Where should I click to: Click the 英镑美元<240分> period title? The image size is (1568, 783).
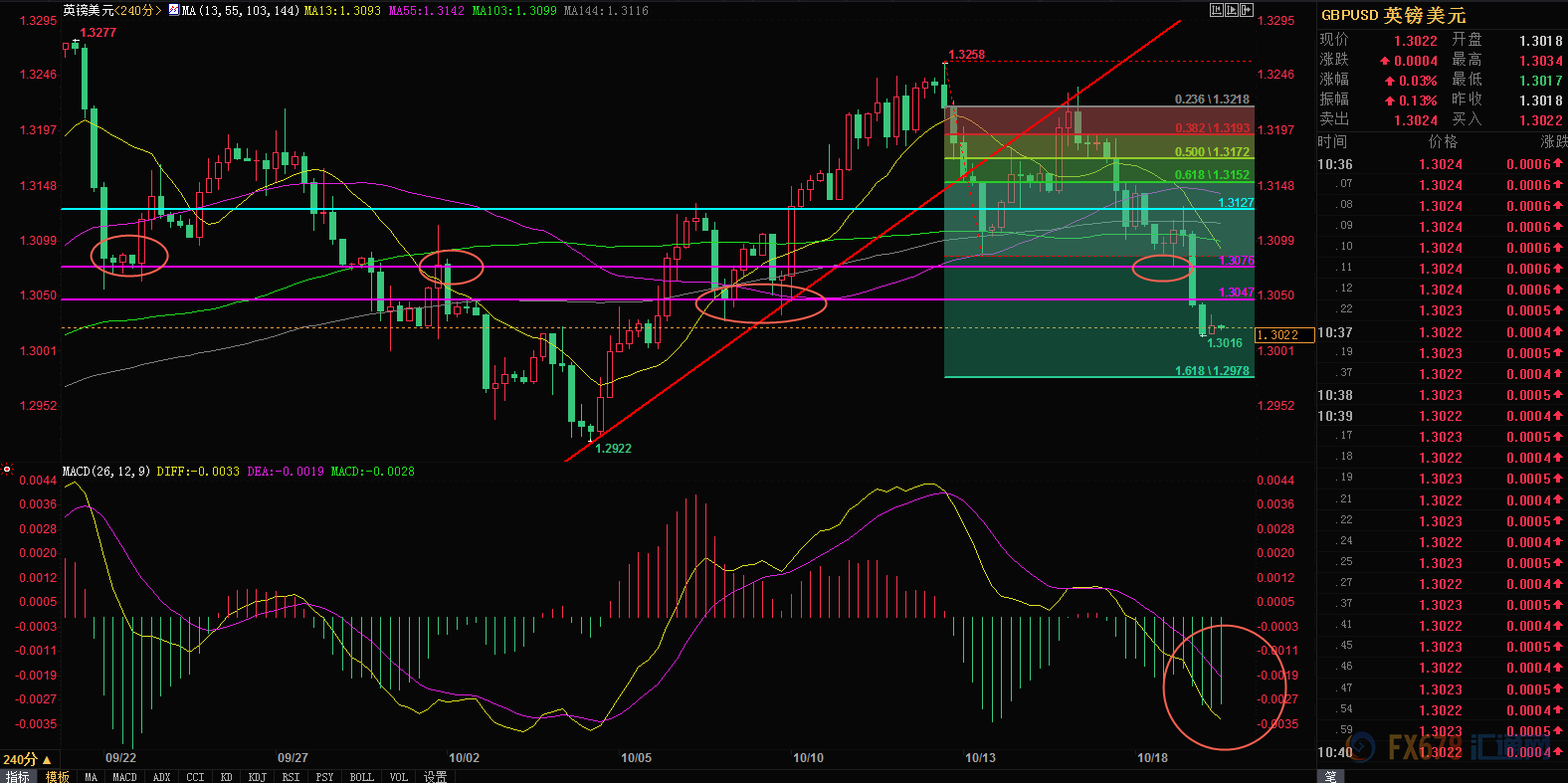click(x=112, y=10)
